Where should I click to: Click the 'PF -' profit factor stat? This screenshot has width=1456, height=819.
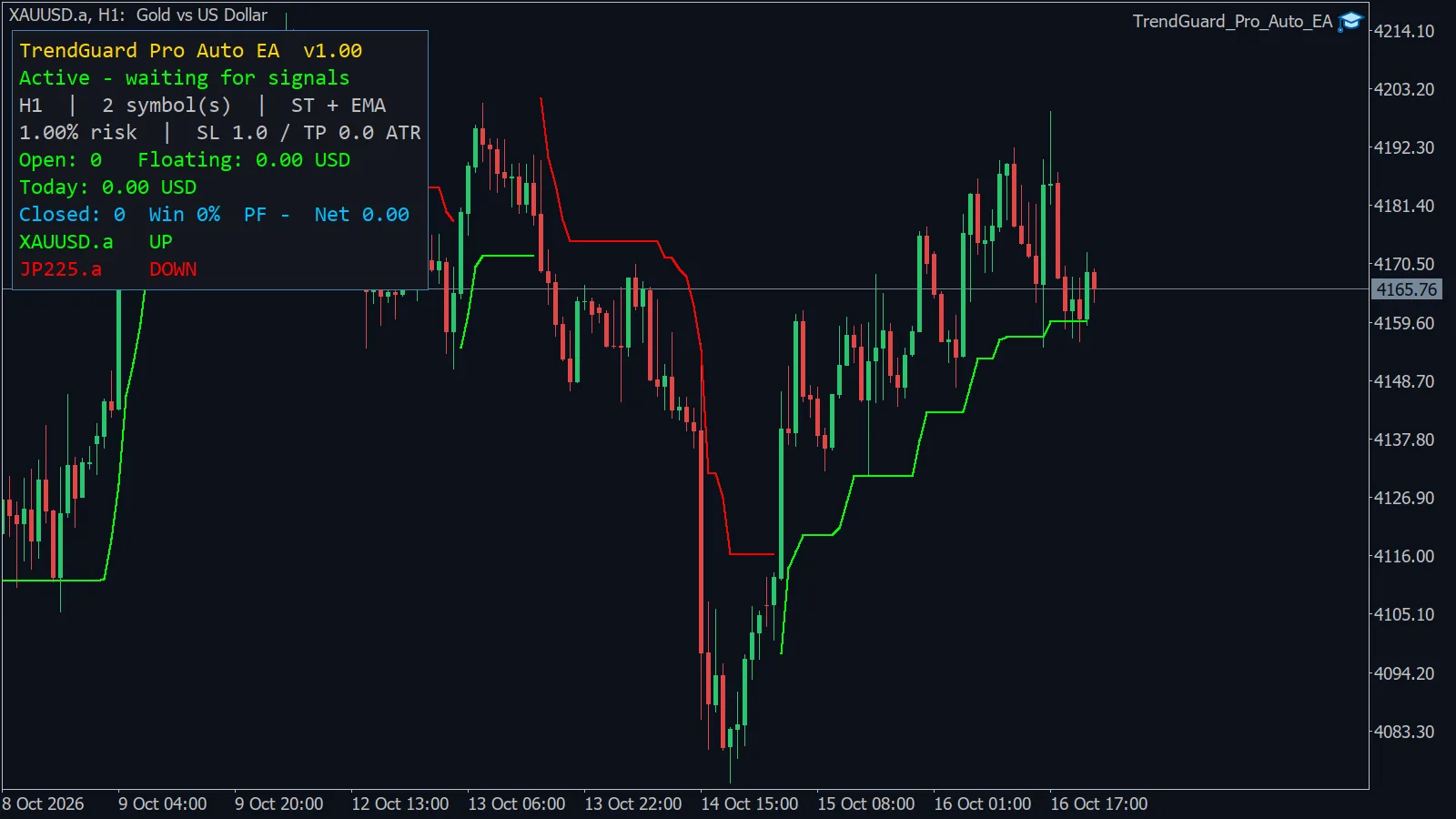pos(267,215)
